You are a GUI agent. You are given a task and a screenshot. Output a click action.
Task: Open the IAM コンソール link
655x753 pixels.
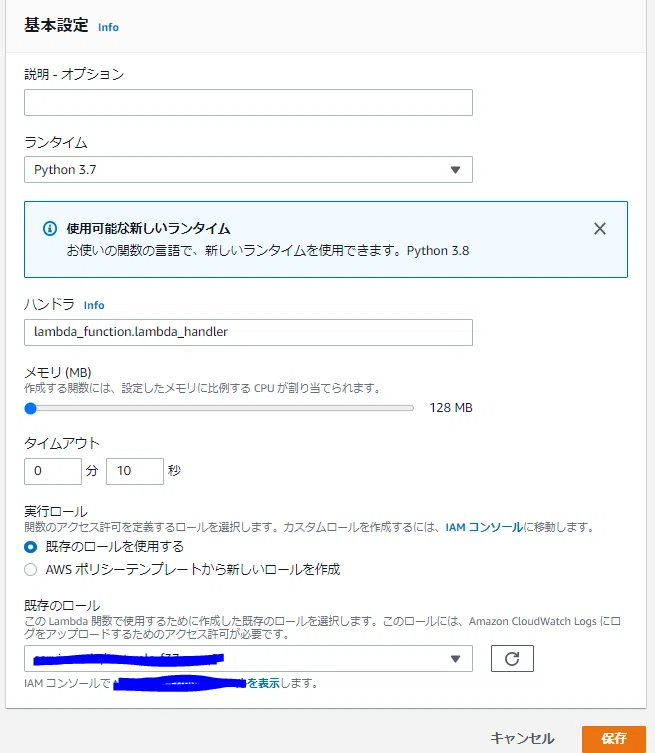point(484,527)
